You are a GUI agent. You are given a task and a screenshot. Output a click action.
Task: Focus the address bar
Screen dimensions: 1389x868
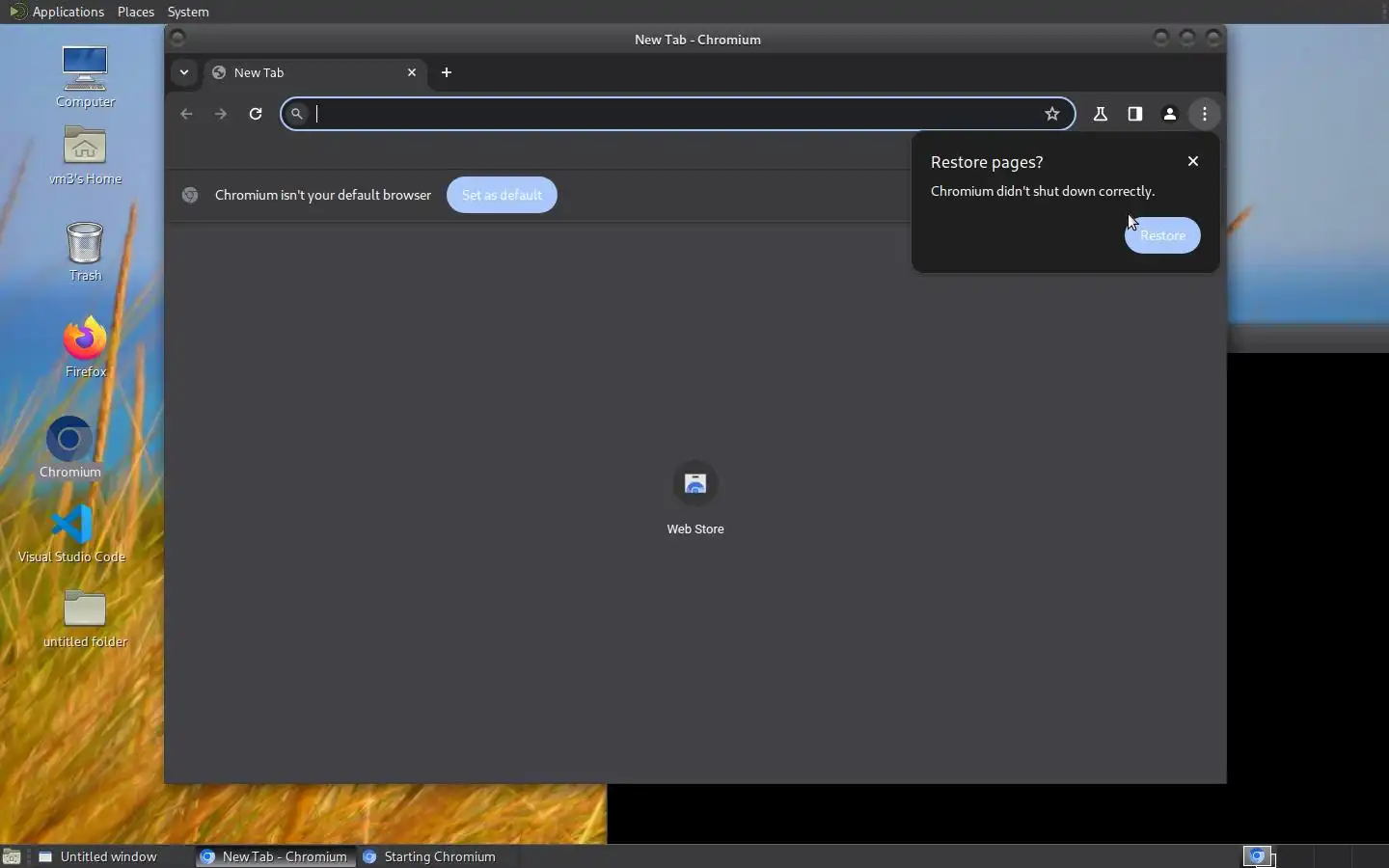point(678,114)
